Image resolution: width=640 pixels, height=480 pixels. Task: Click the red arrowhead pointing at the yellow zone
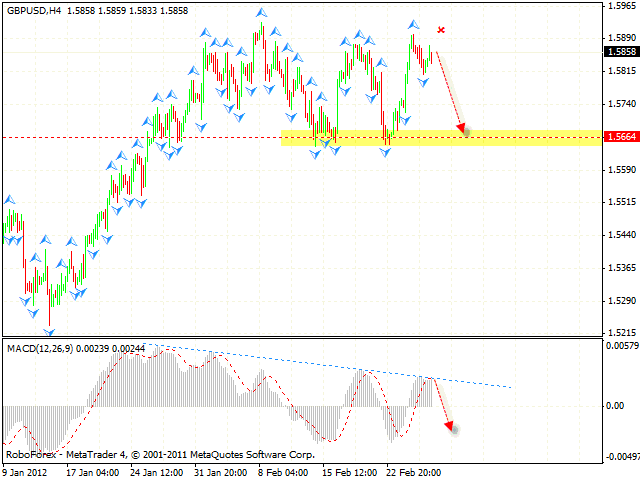462,128
